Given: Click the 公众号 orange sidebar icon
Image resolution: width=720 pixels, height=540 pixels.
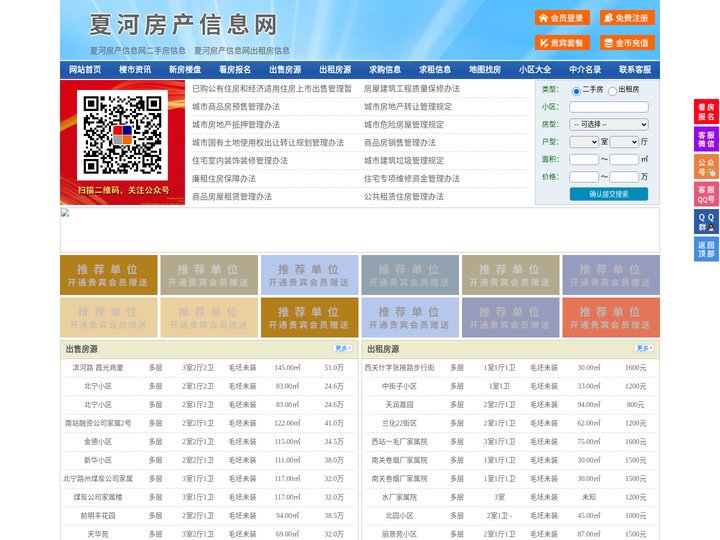Looking at the screenshot, I should (706, 167).
